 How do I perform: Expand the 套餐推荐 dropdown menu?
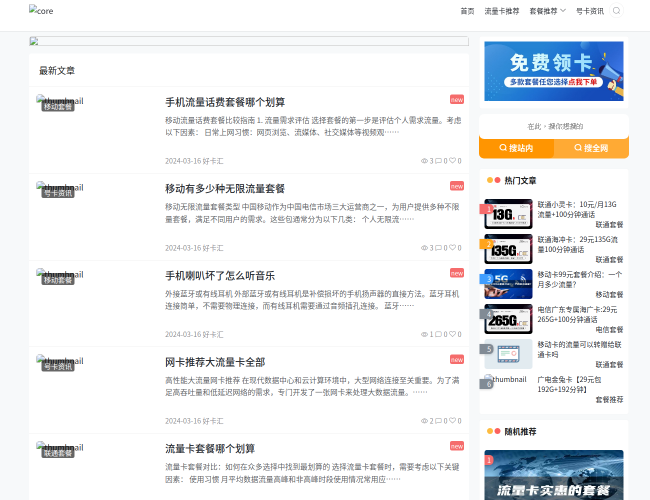[547, 11]
